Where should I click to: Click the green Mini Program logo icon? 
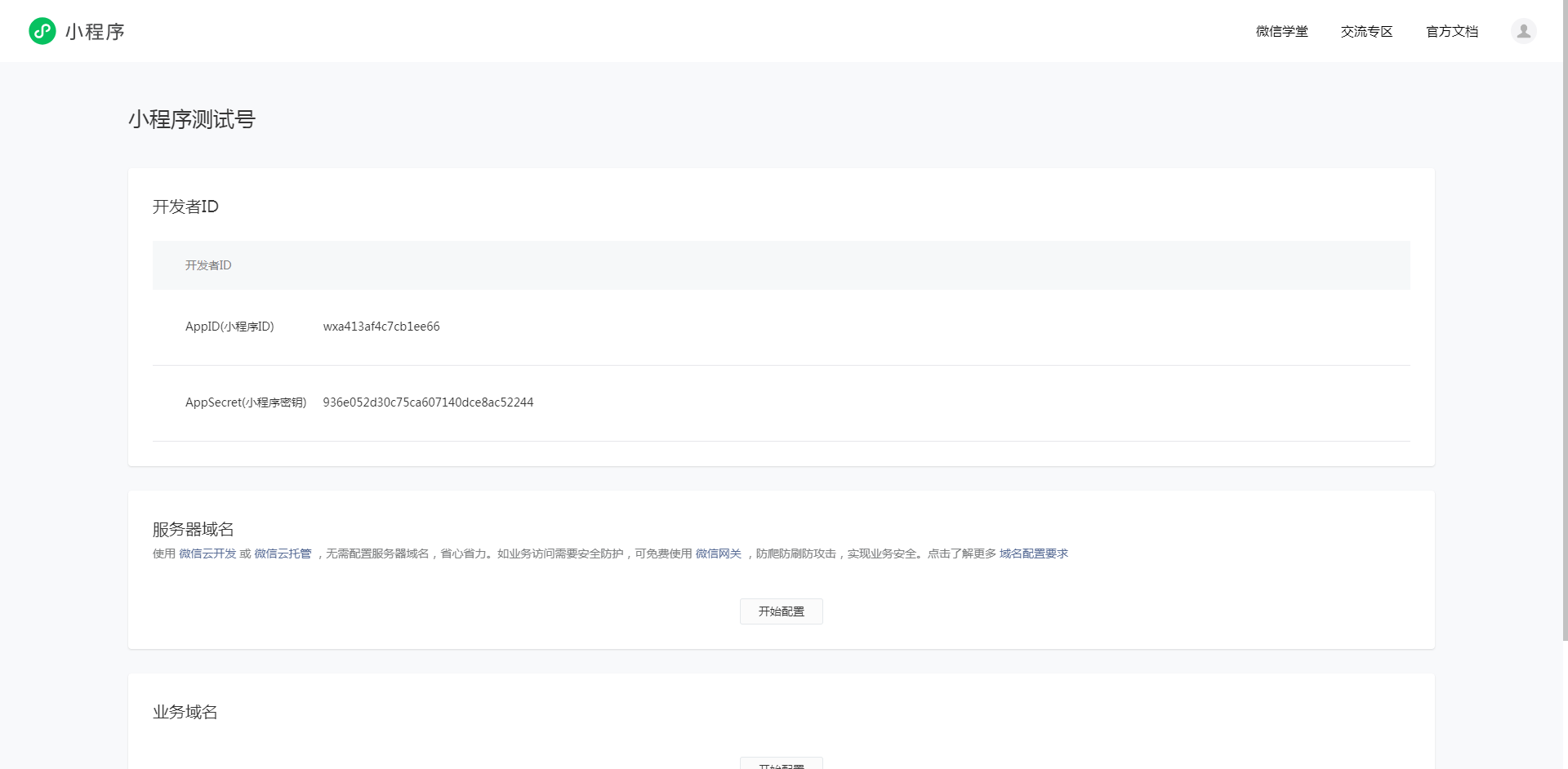[x=42, y=31]
